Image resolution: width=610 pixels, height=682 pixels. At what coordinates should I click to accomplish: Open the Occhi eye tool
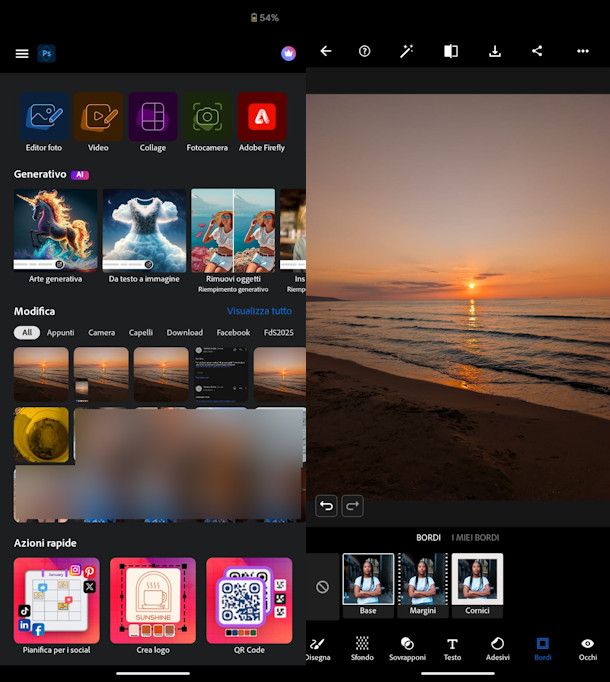click(x=588, y=649)
